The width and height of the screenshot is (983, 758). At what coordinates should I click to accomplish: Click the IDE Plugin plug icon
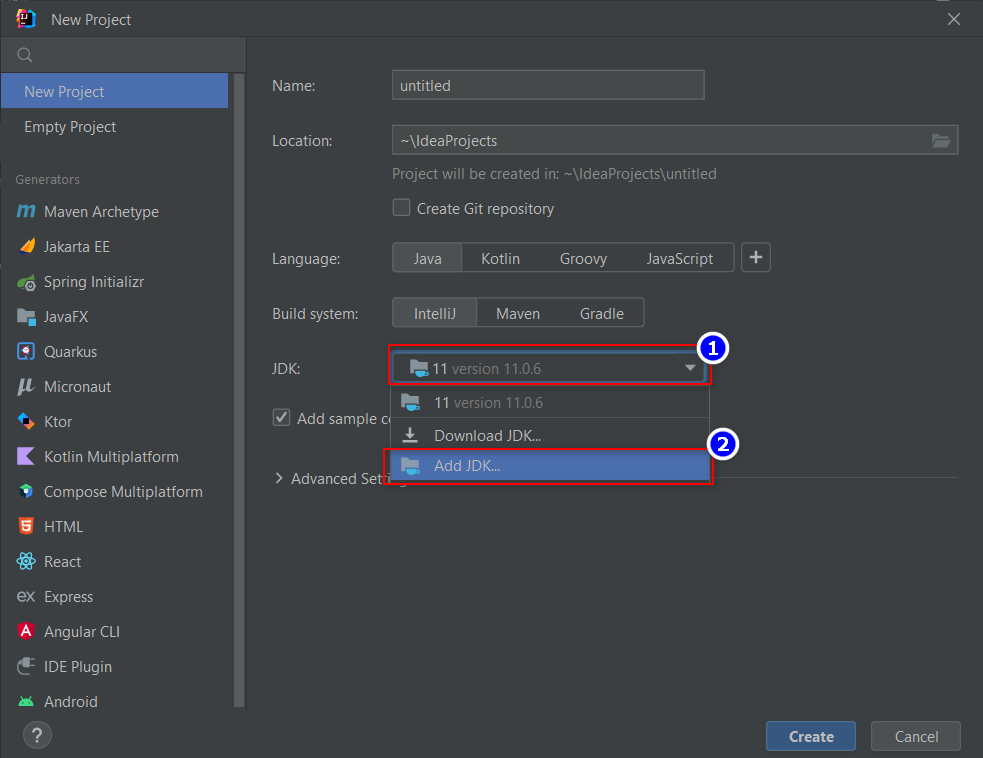click(26, 666)
